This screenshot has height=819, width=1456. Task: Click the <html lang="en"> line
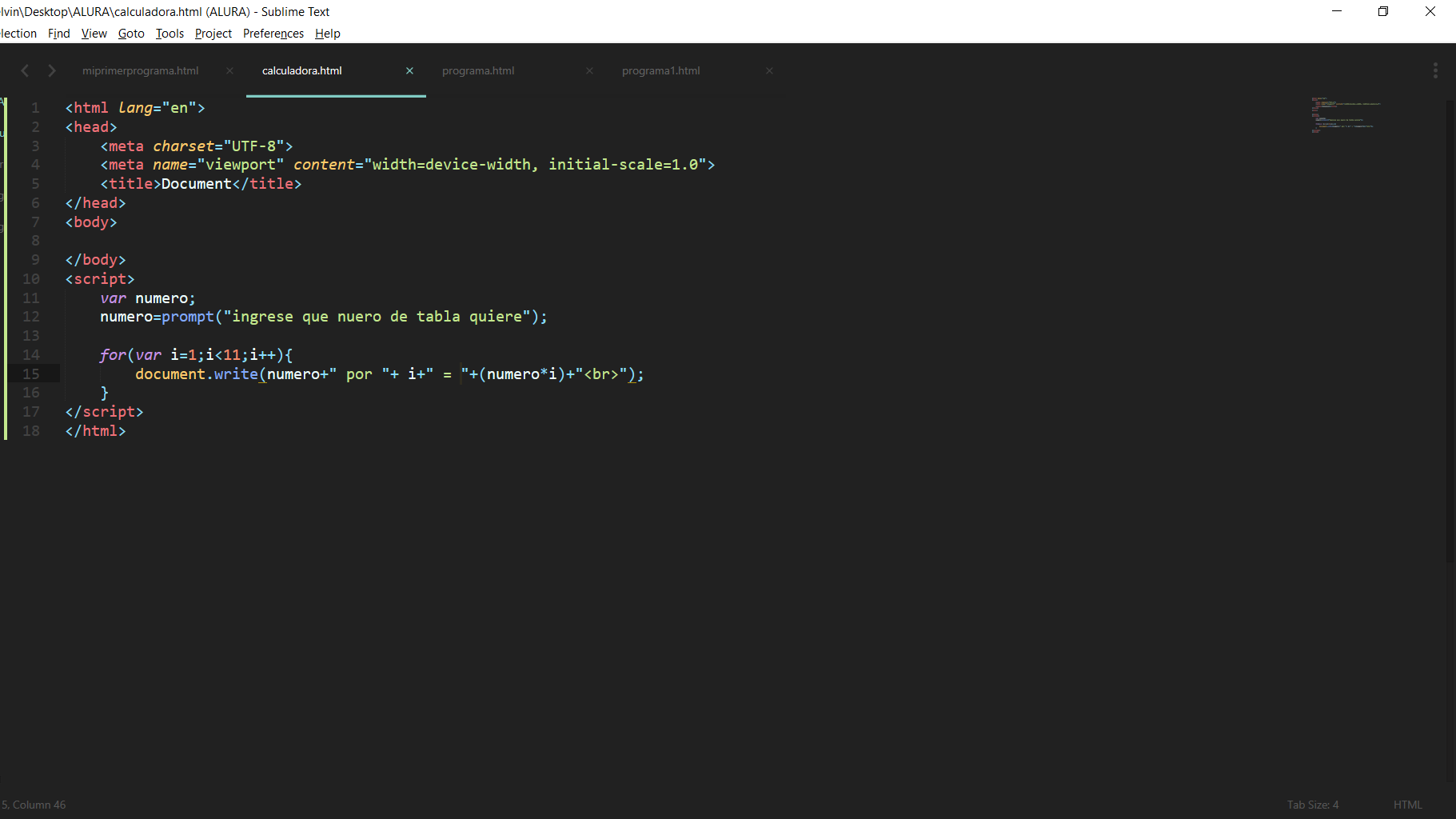135,108
